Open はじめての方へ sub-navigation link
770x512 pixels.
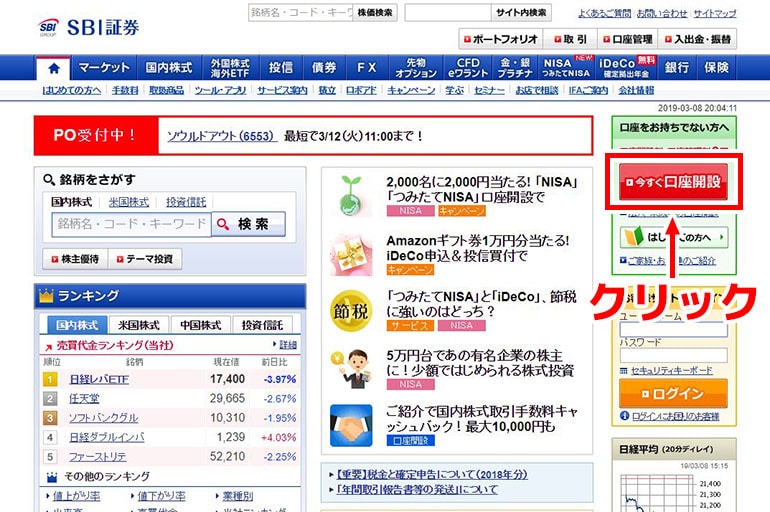click(x=72, y=90)
